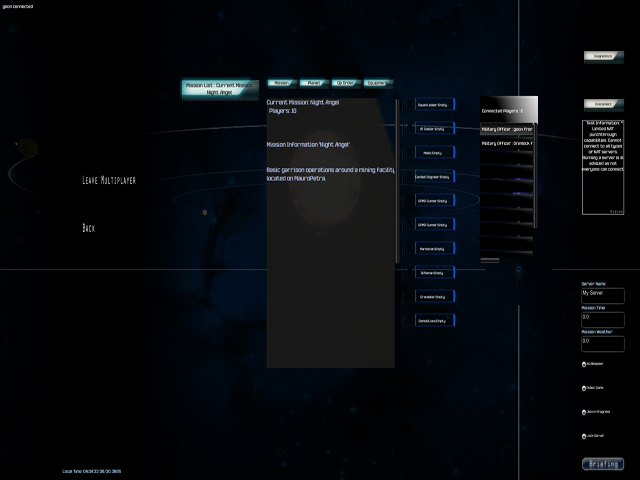Click the mission information vertical scrollbar
This screenshot has width=640, height=480.
(x=397, y=181)
